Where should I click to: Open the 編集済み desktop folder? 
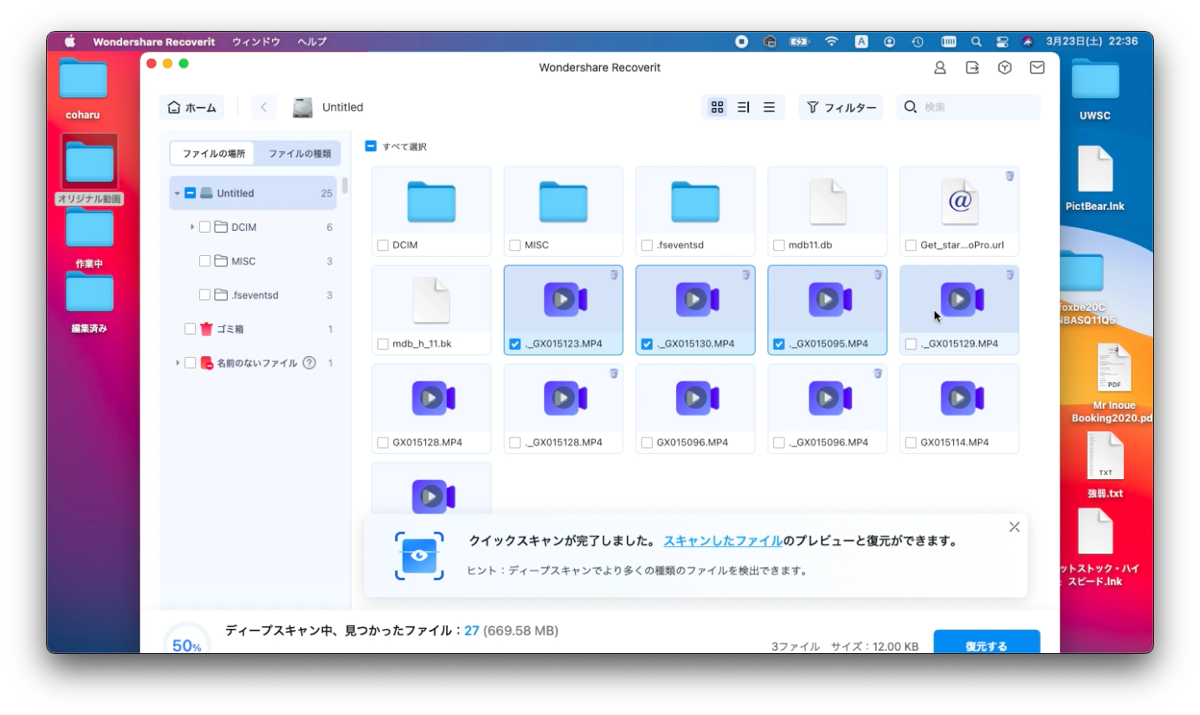[x=90, y=292]
